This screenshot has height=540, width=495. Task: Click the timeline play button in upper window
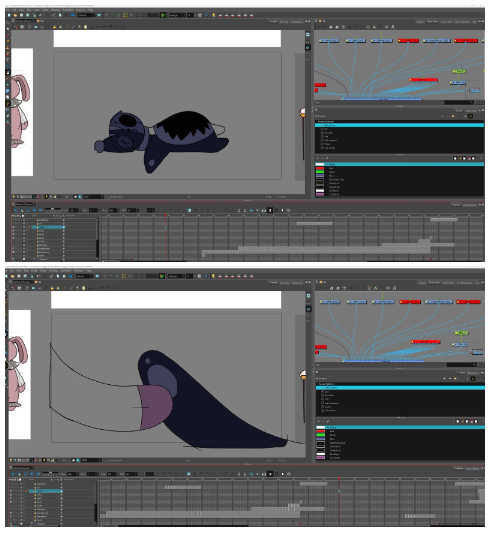[16, 210]
